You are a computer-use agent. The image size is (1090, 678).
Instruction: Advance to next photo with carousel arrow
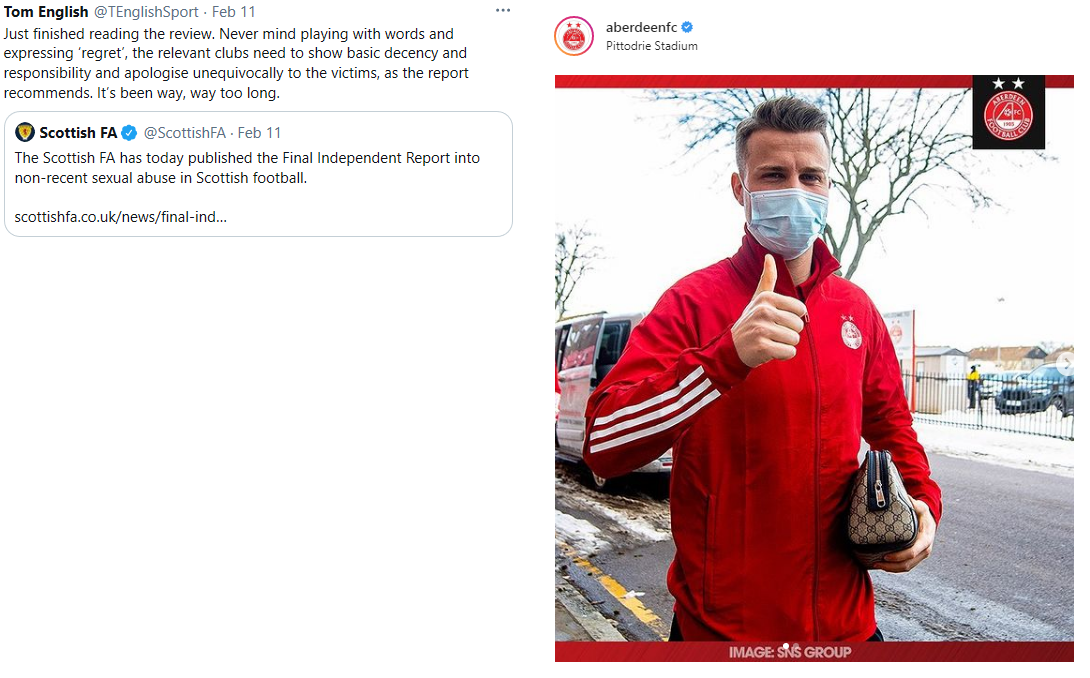pyautogui.click(x=1064, y=364)
